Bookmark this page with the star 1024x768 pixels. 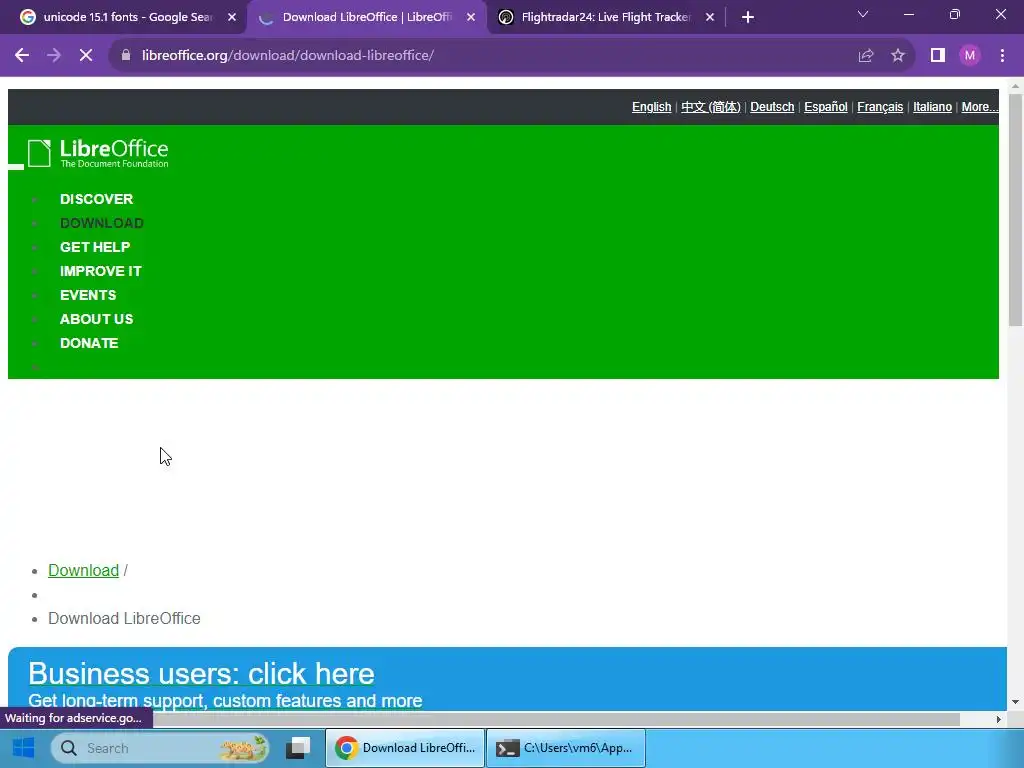pyautogui.click(x=898, y=56)
